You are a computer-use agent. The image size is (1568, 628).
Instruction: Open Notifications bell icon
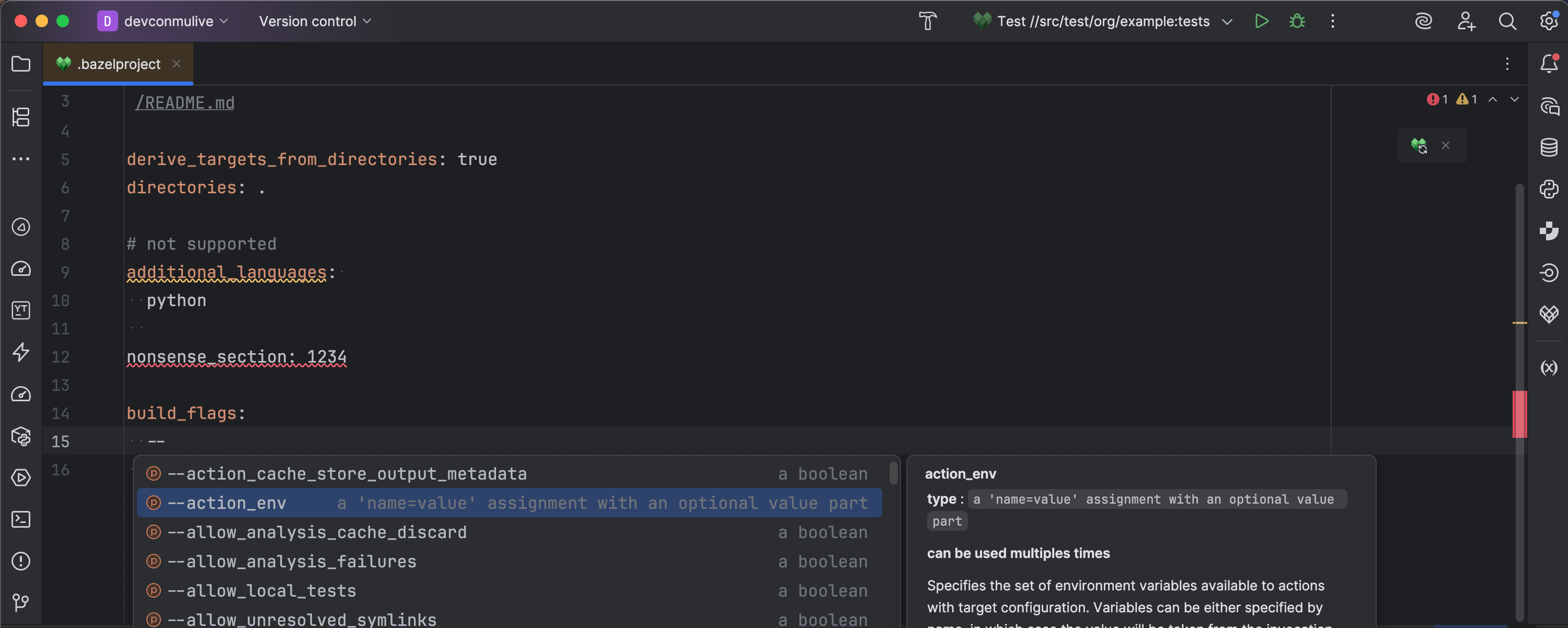click(x=1549, y=63)
